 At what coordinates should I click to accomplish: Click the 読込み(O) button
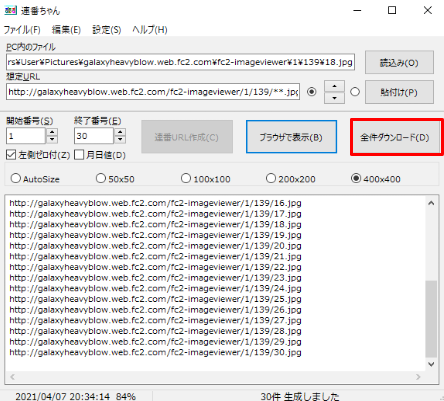(399, 62)
